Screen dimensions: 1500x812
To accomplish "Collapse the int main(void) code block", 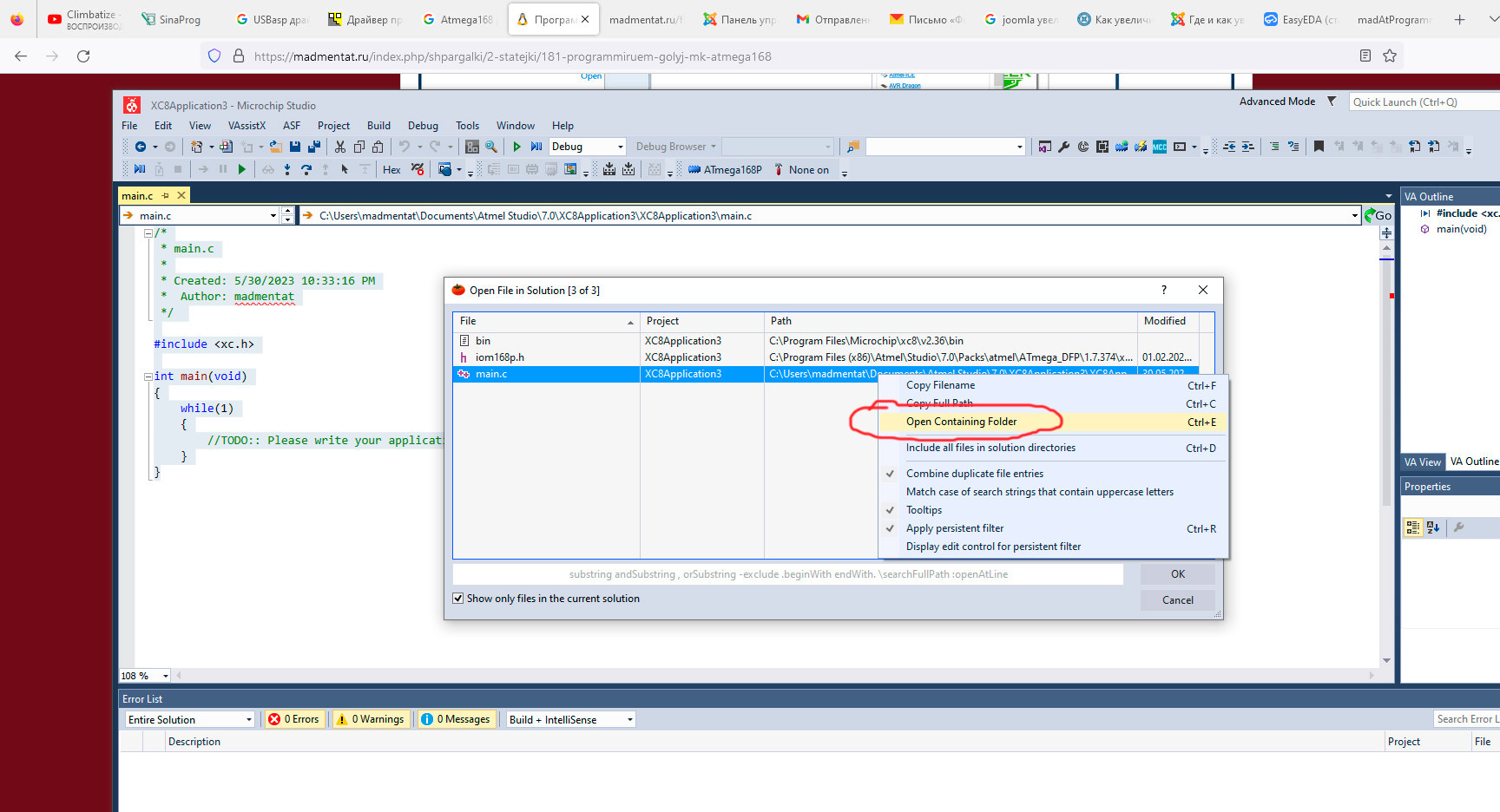I will coord(148,377).
